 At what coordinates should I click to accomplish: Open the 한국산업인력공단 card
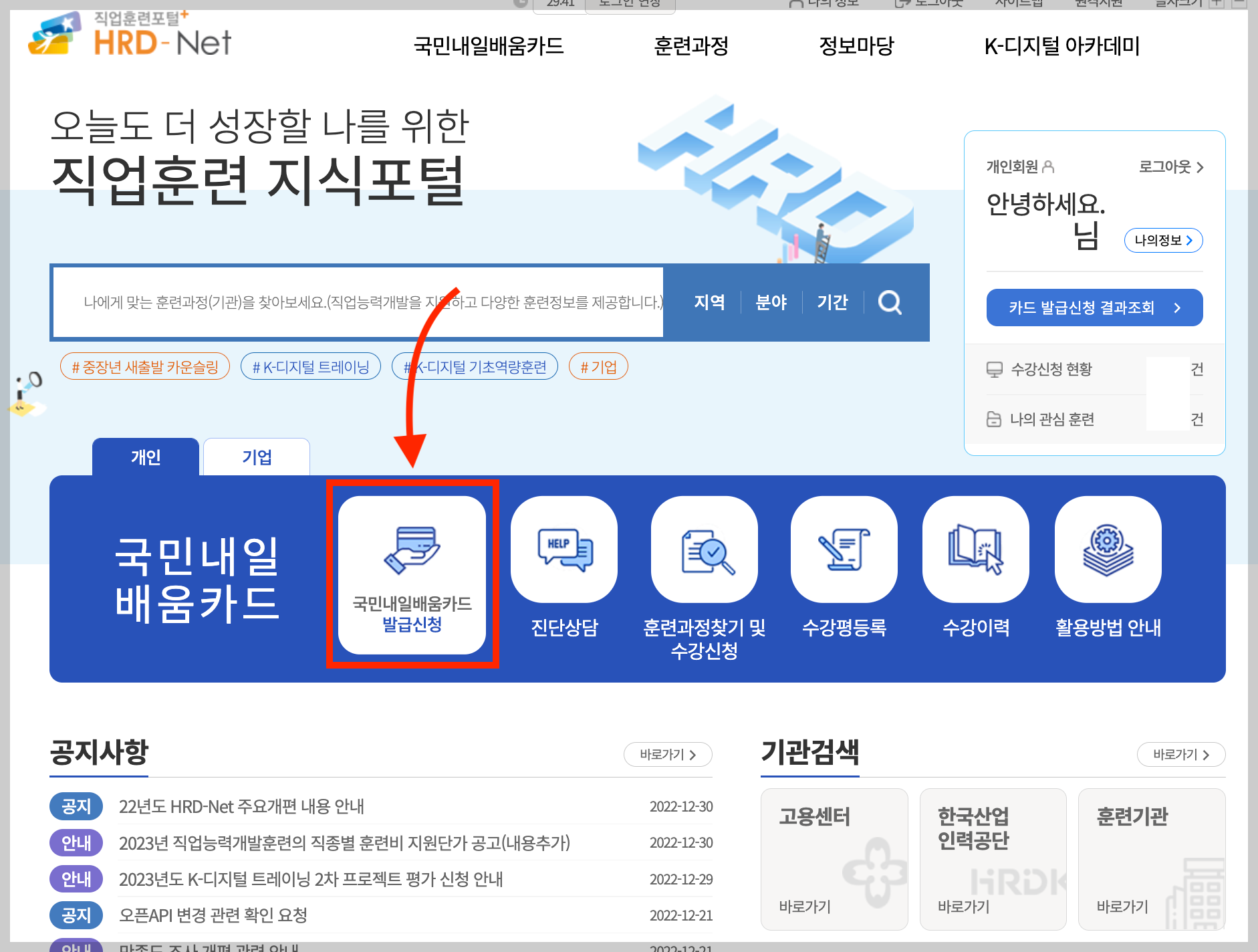[993, 859]
